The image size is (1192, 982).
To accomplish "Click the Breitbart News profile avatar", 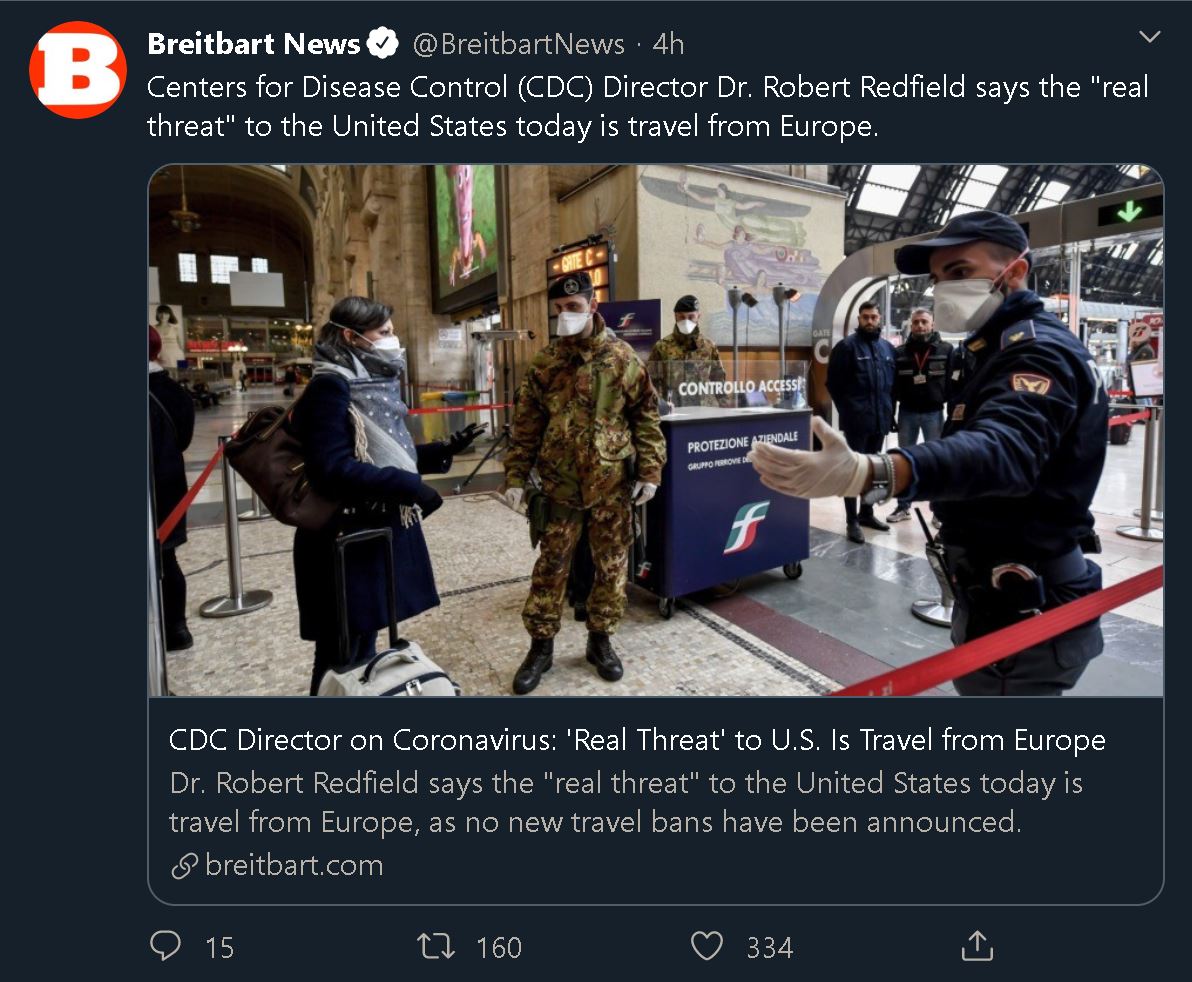I will click(x=78, y=69).
